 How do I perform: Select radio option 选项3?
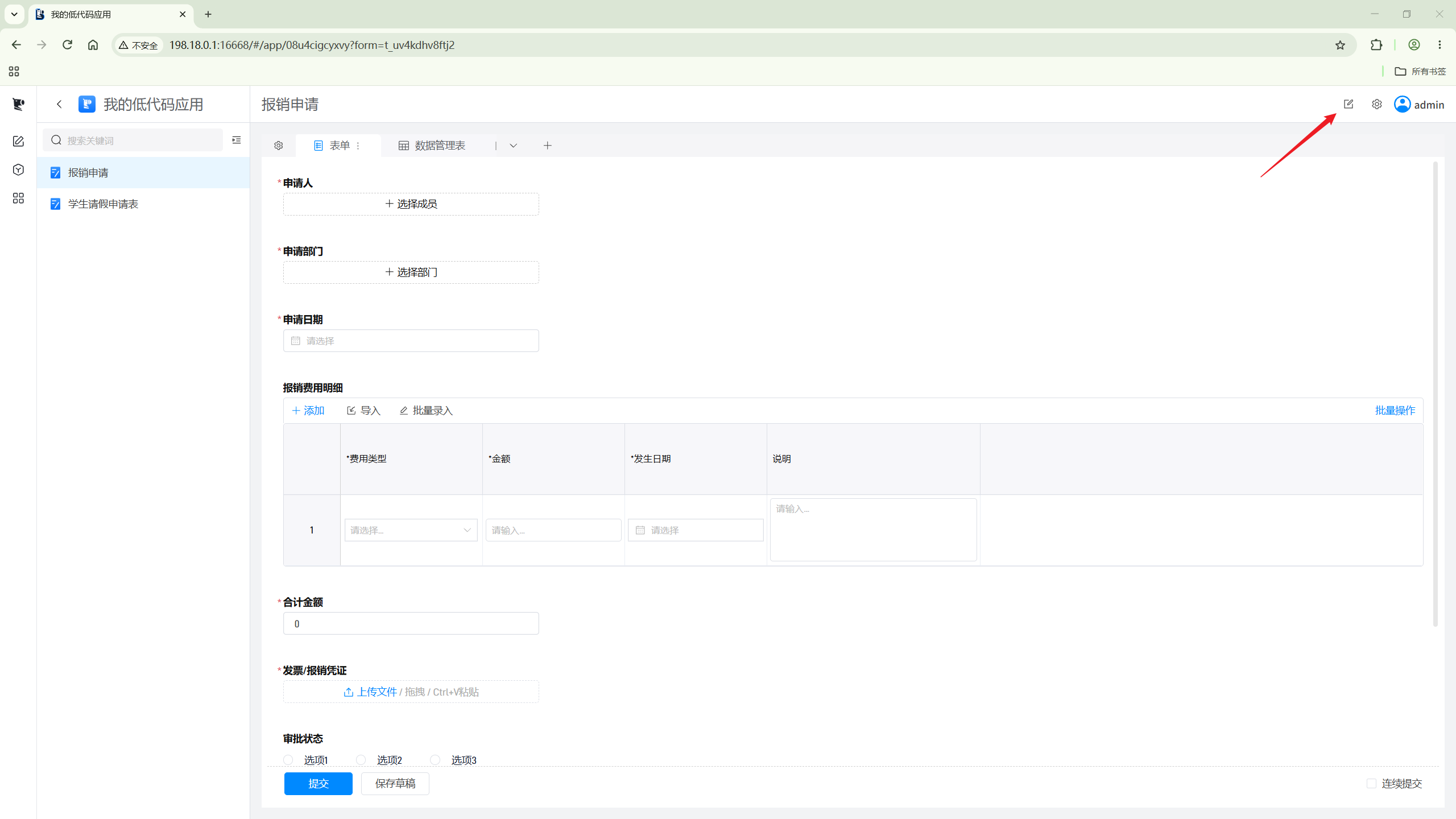[435, 760]
